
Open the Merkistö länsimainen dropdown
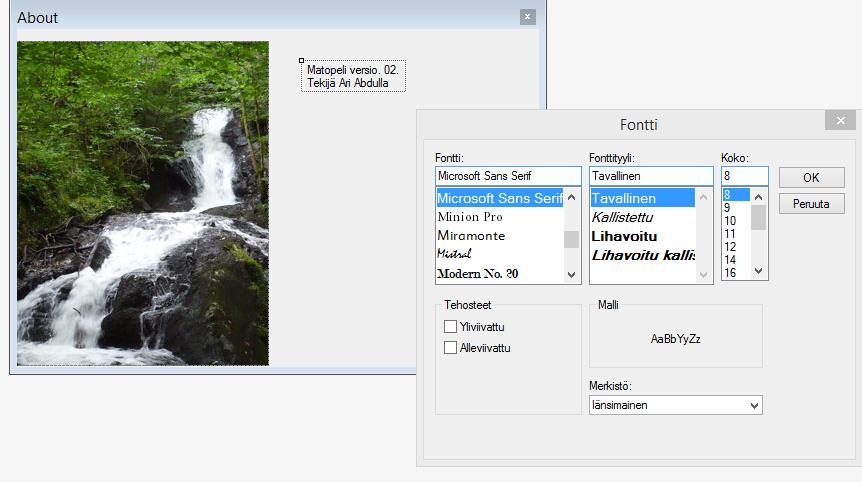676,405
